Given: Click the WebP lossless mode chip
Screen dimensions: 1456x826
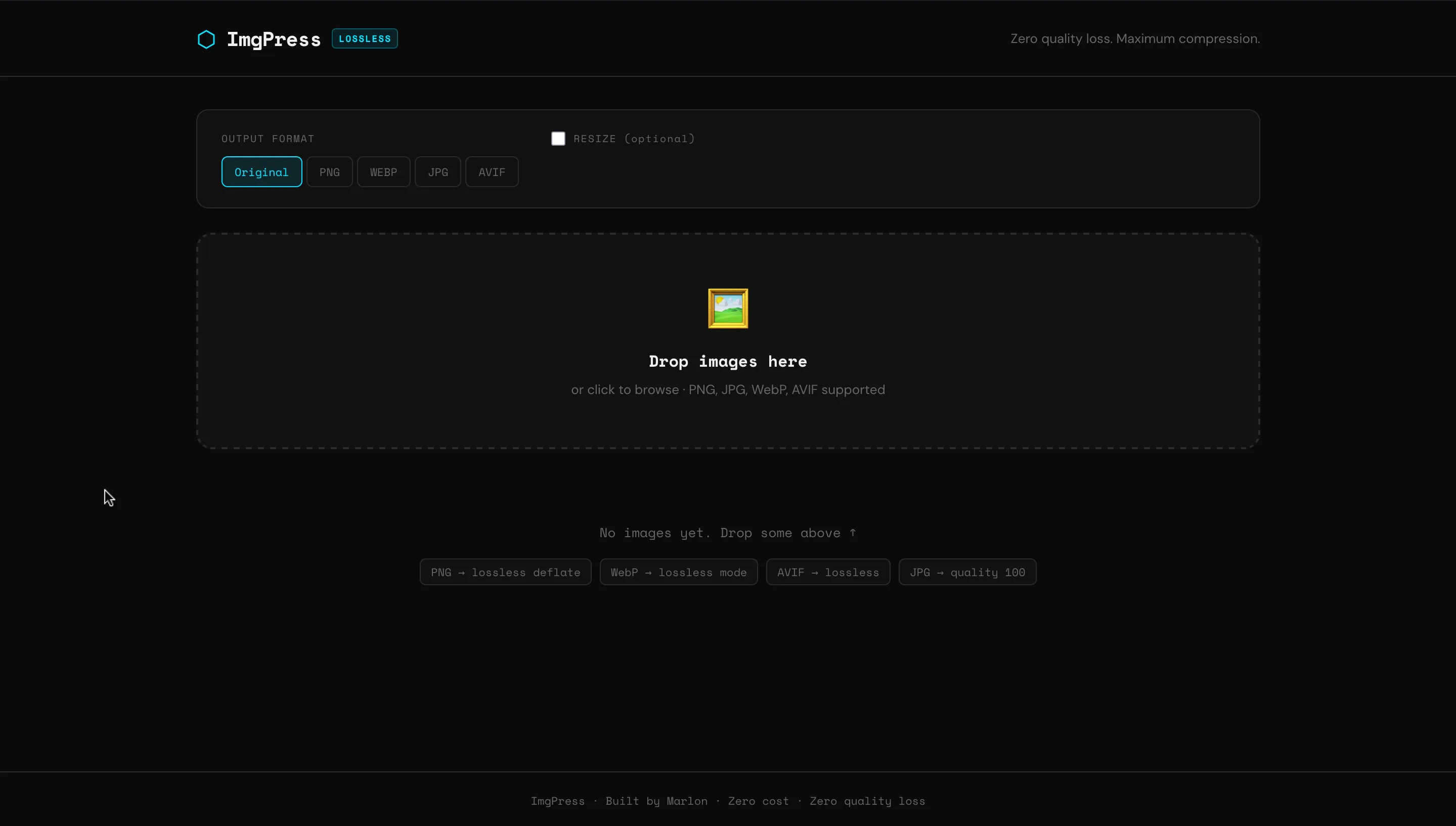Looking at the screenshot, I should point(678,572).
